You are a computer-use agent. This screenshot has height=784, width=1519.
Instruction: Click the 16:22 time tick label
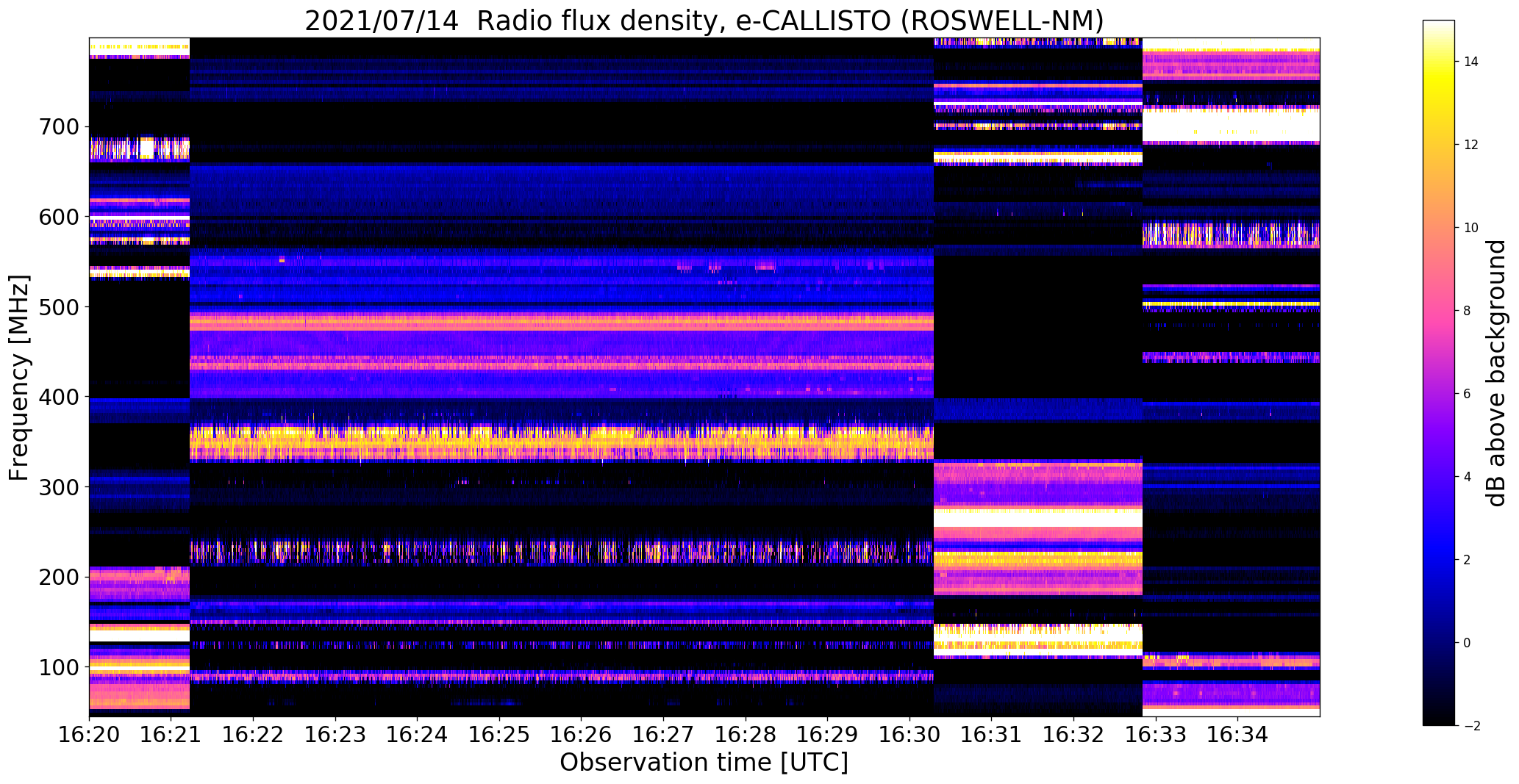[254, 735]
